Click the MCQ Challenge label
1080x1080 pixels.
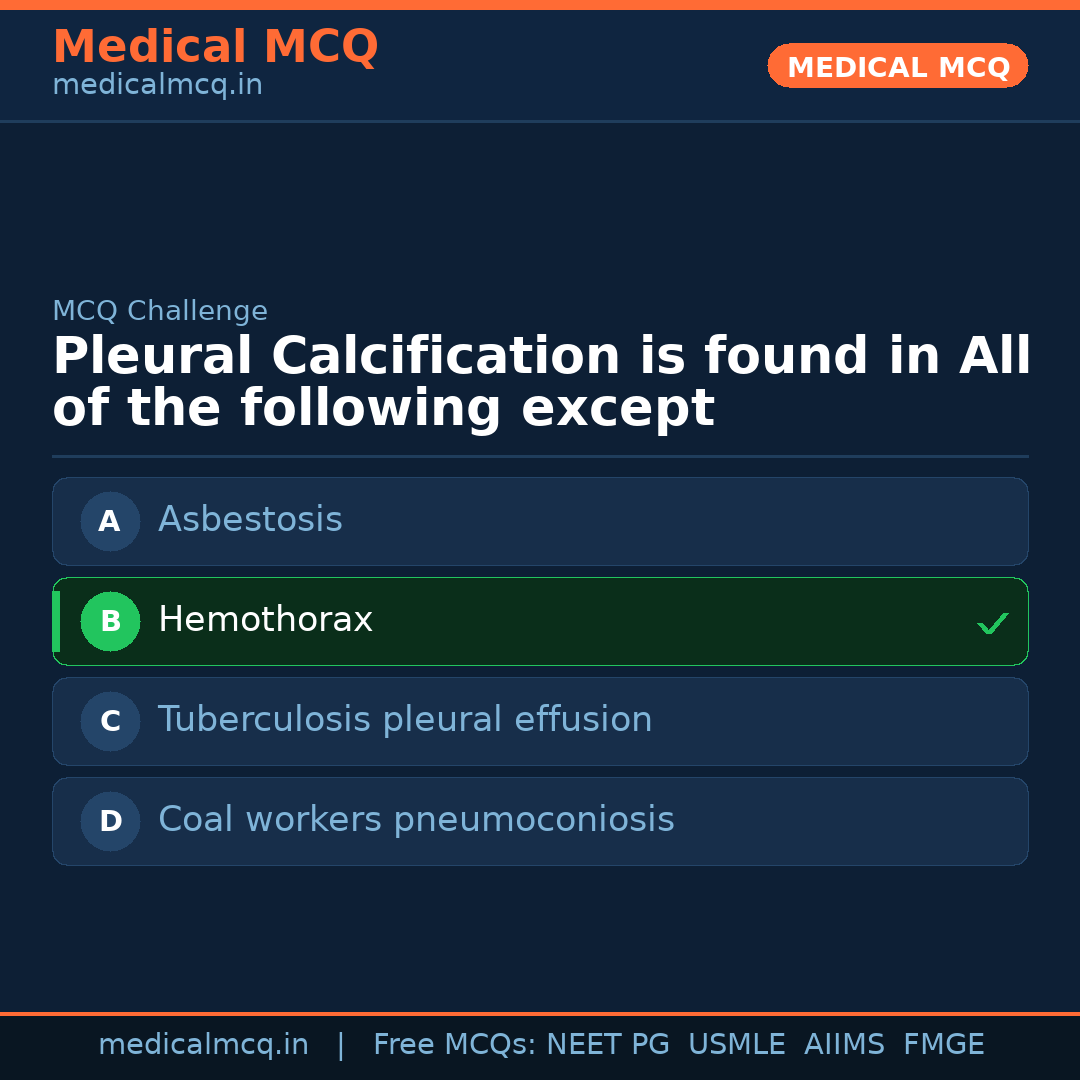click(160, 311)
